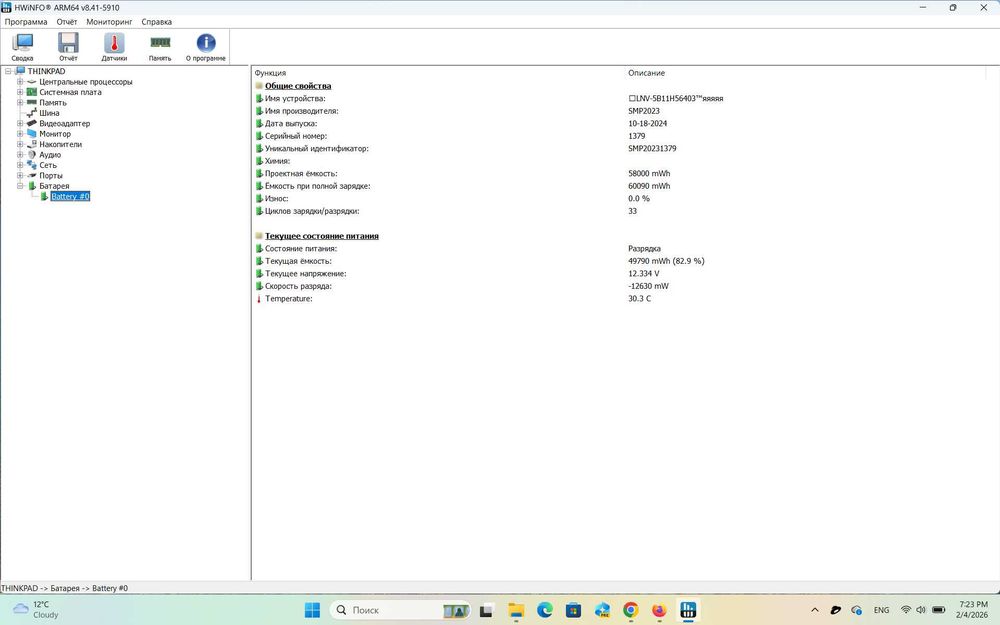Select the Износ row label
Screen dimensions: 1000x625
pyautogui.click(x=277, y=198)
